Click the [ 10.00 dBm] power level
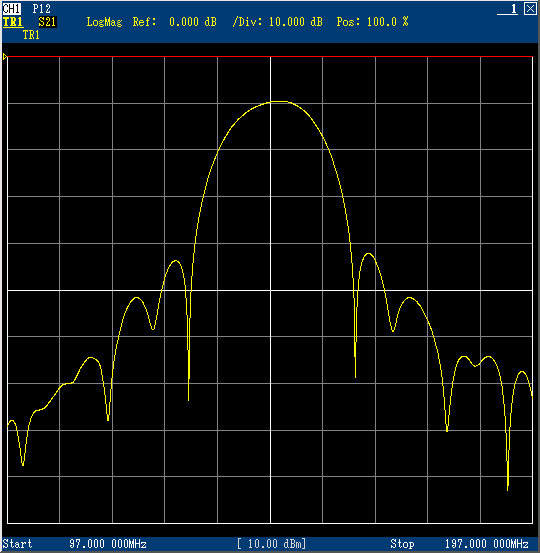The width and height of the screenshot is (540, 553). (x=271, y=543)
